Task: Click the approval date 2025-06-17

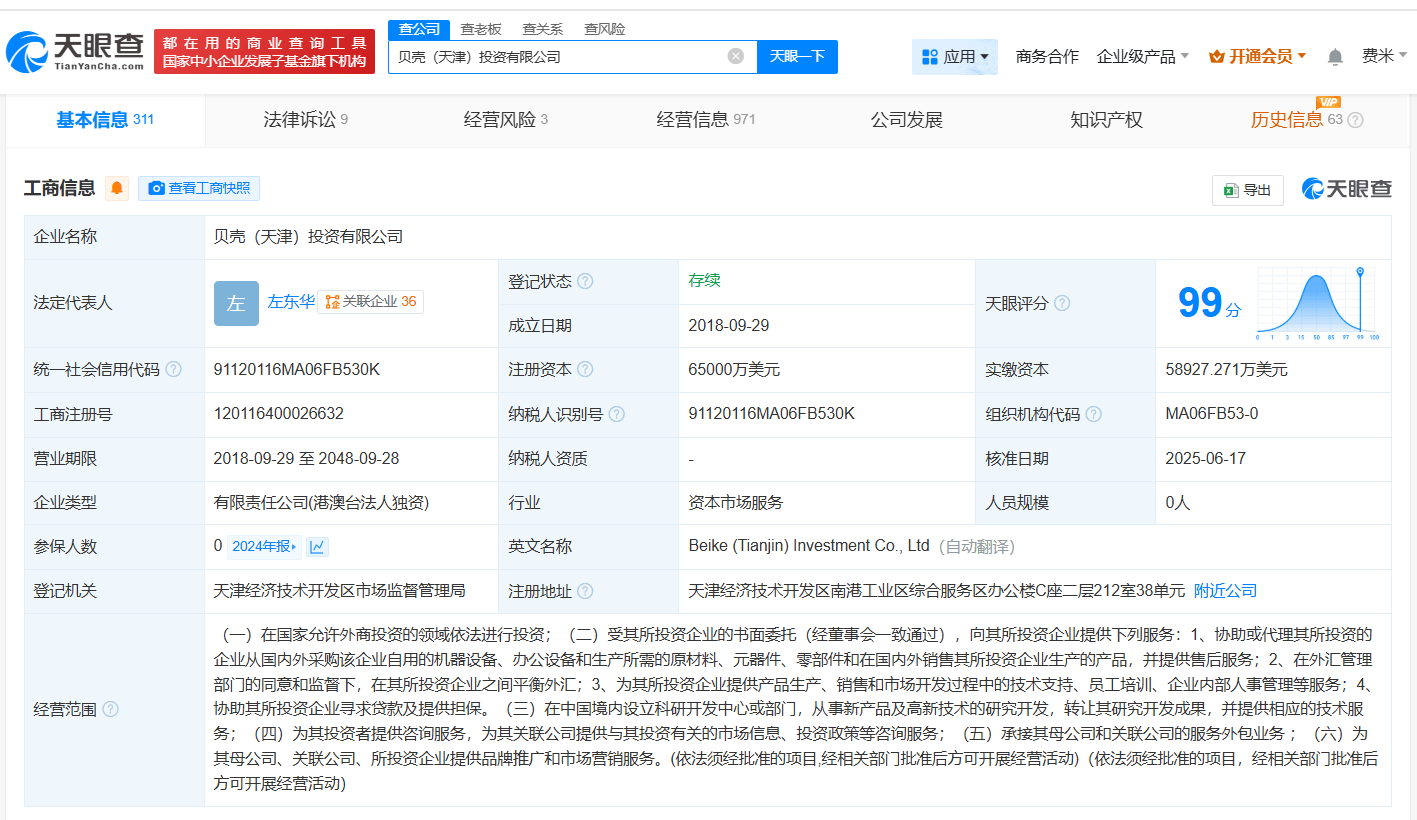Action: pos(1206,458)
